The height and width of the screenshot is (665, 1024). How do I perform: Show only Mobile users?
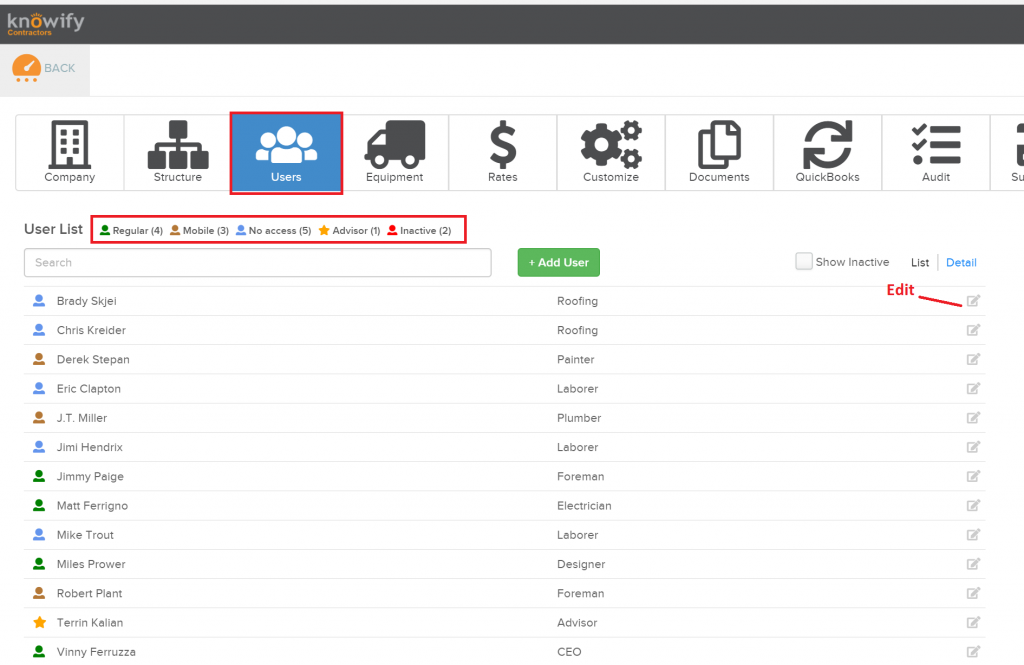pos(199,229)
